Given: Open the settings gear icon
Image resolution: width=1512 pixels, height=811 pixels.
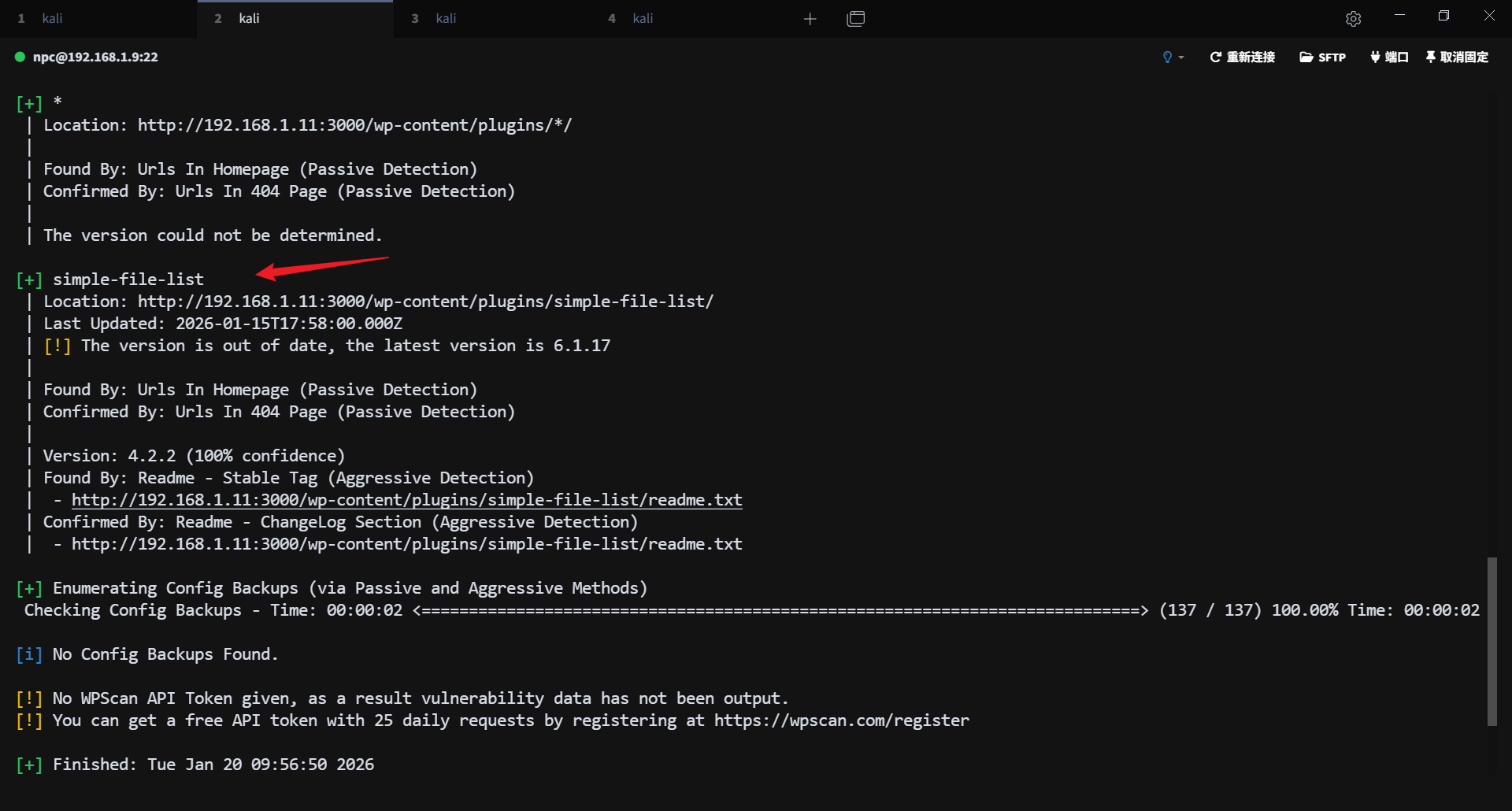Looking at the screenshot, I should (1353, 19).
